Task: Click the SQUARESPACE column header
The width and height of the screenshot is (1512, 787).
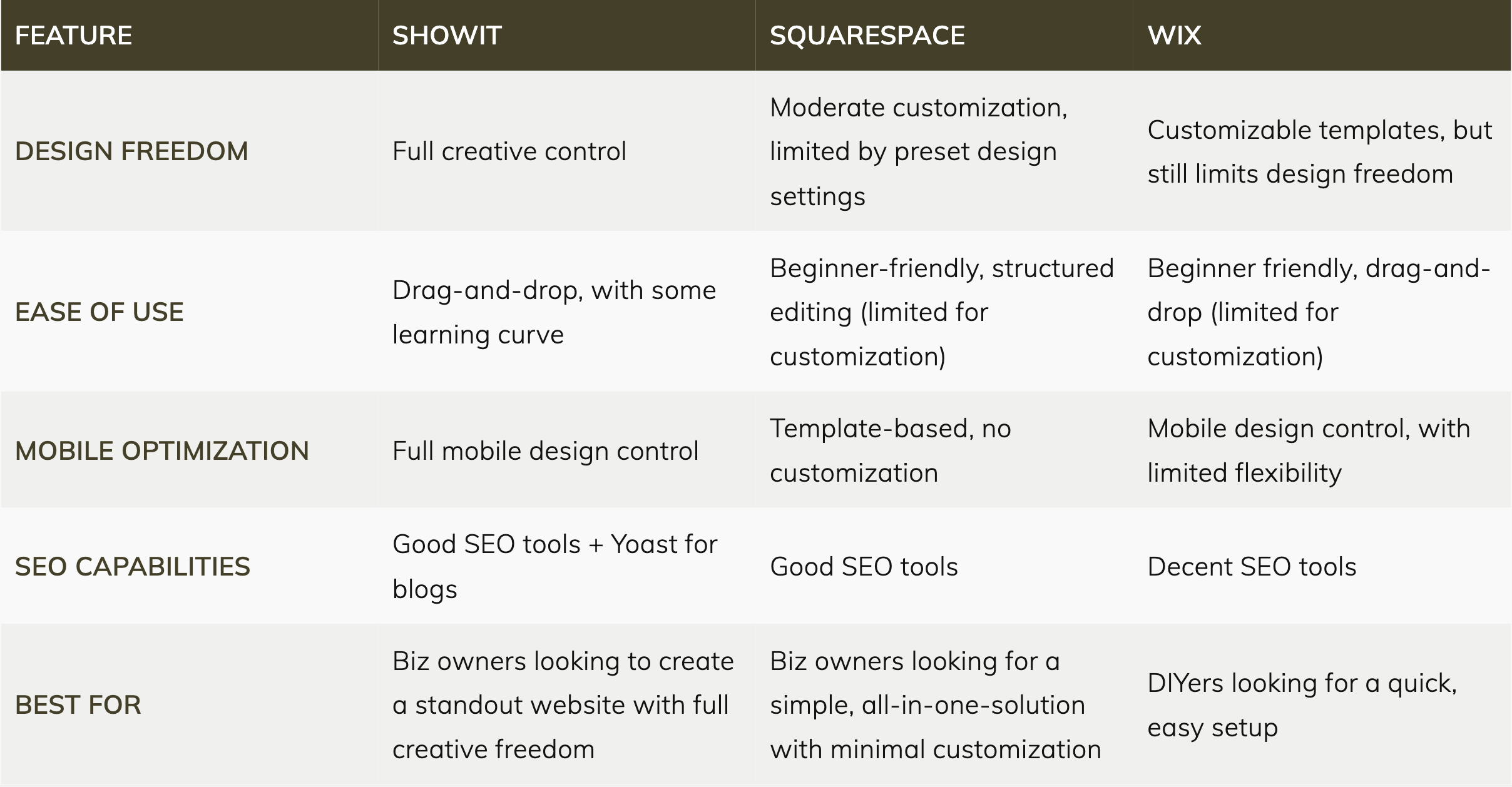Action: pos(867,36)
